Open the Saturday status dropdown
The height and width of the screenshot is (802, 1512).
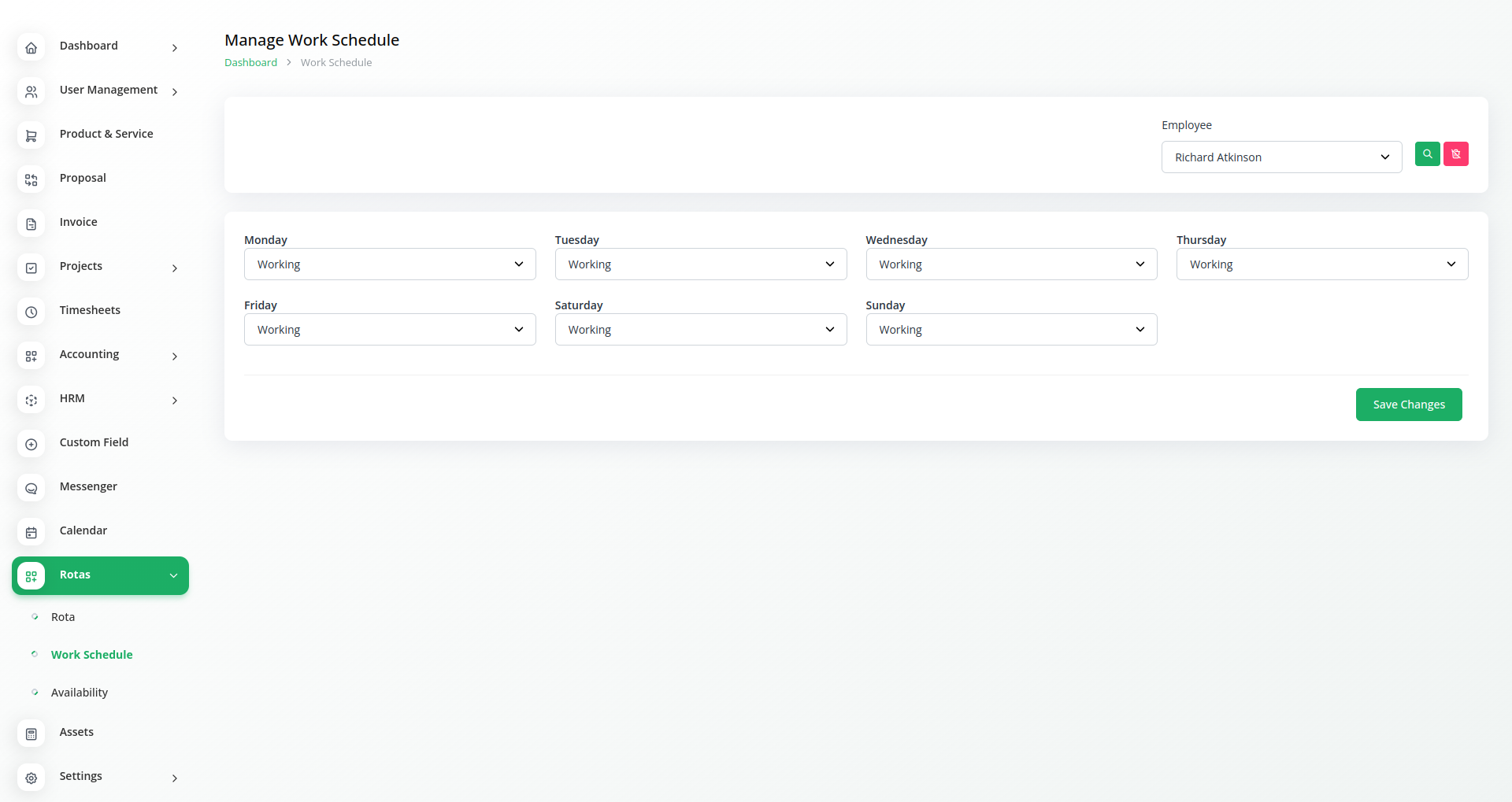pyautogui.click(x=700, y=330)
